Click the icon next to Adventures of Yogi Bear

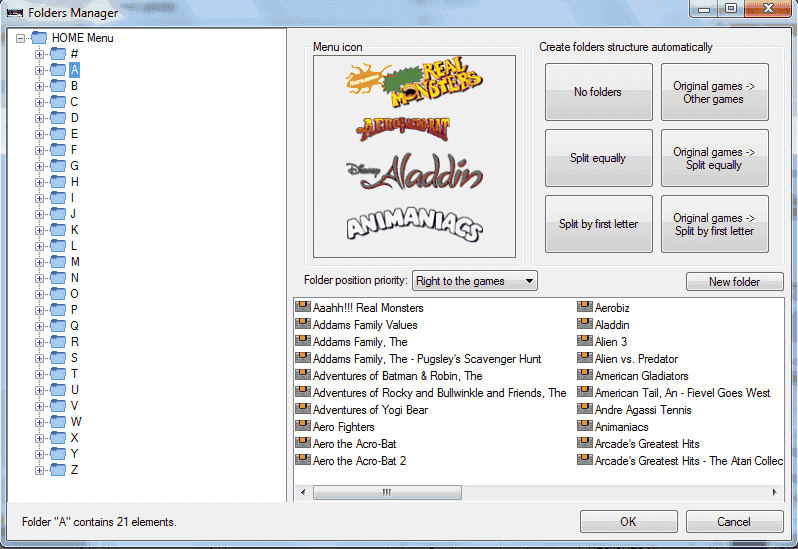tap(303, 409)
